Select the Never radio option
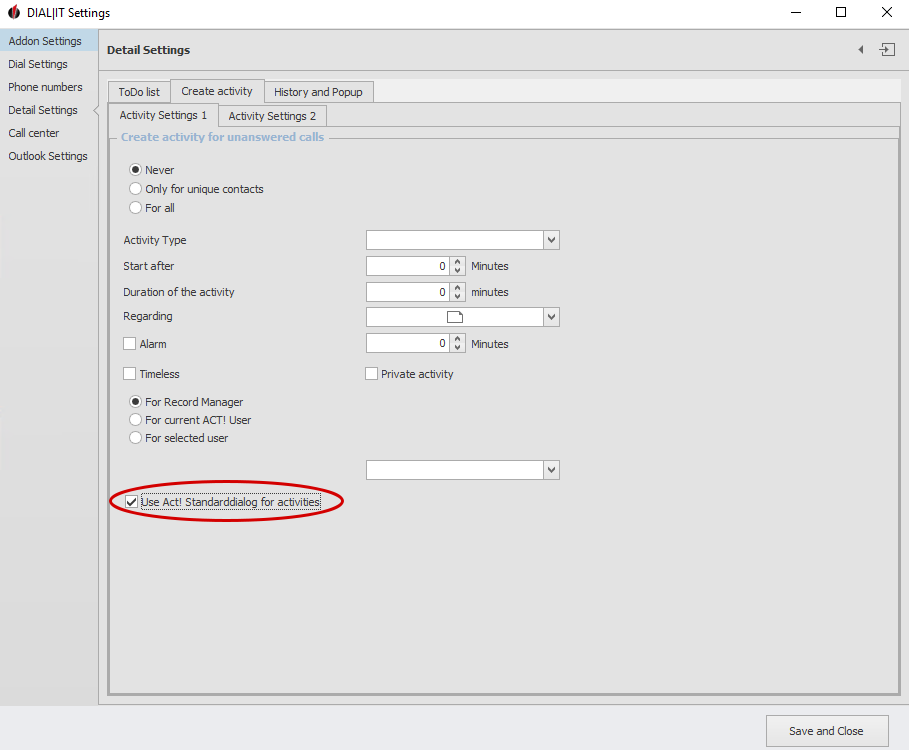The width and height of the screenshot is (909, 750). click(x=135, y=170)
